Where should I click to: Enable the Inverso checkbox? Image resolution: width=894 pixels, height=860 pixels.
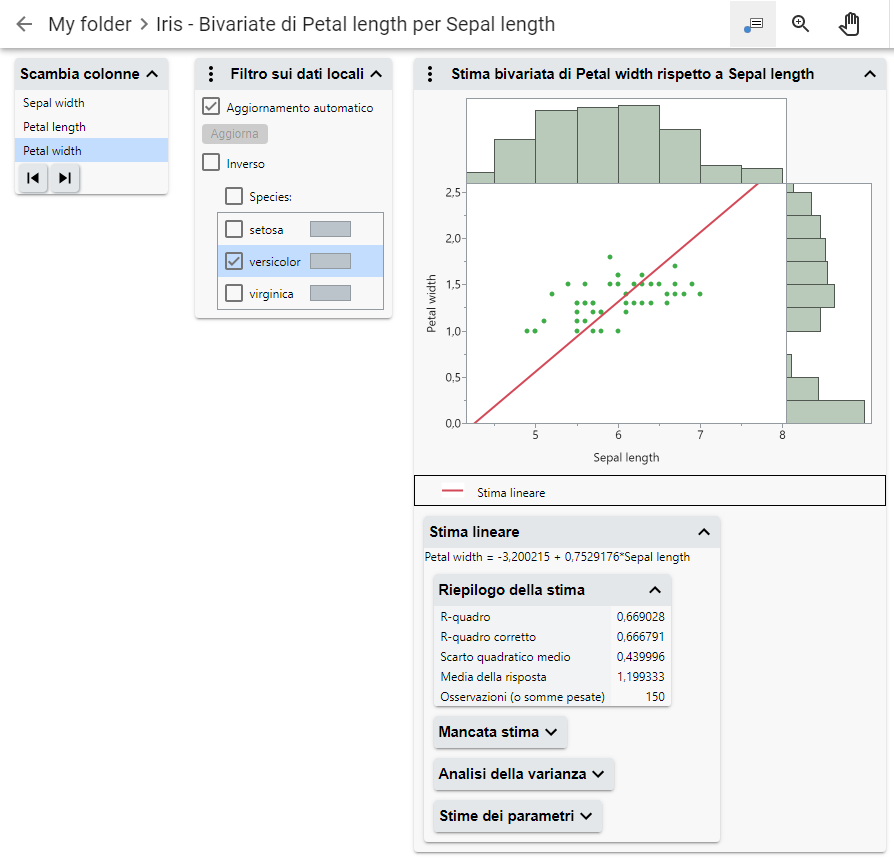[x=211, y=163]
